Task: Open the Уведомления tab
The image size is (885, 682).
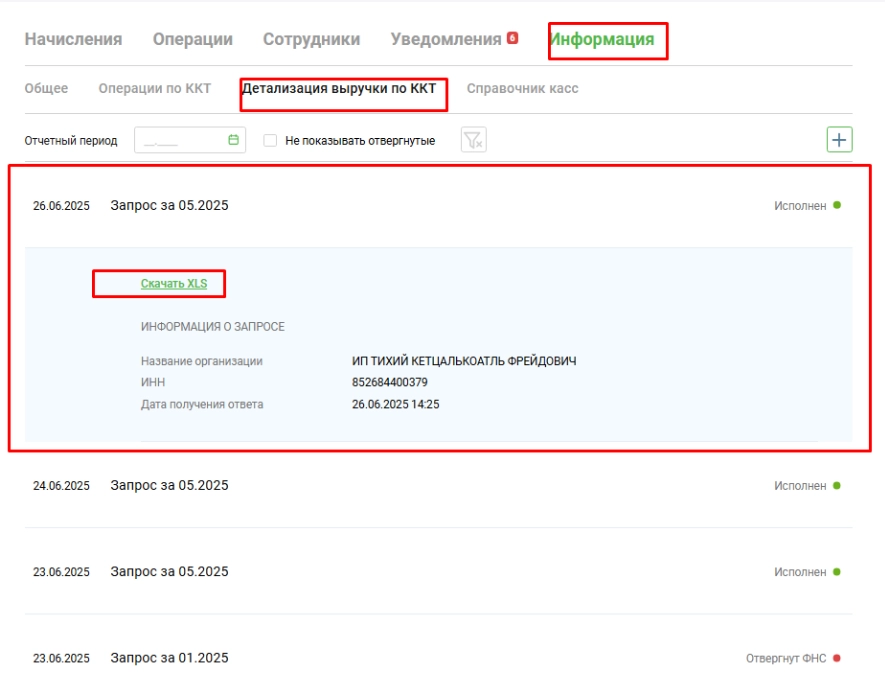Action: click(x=445, y=40)
